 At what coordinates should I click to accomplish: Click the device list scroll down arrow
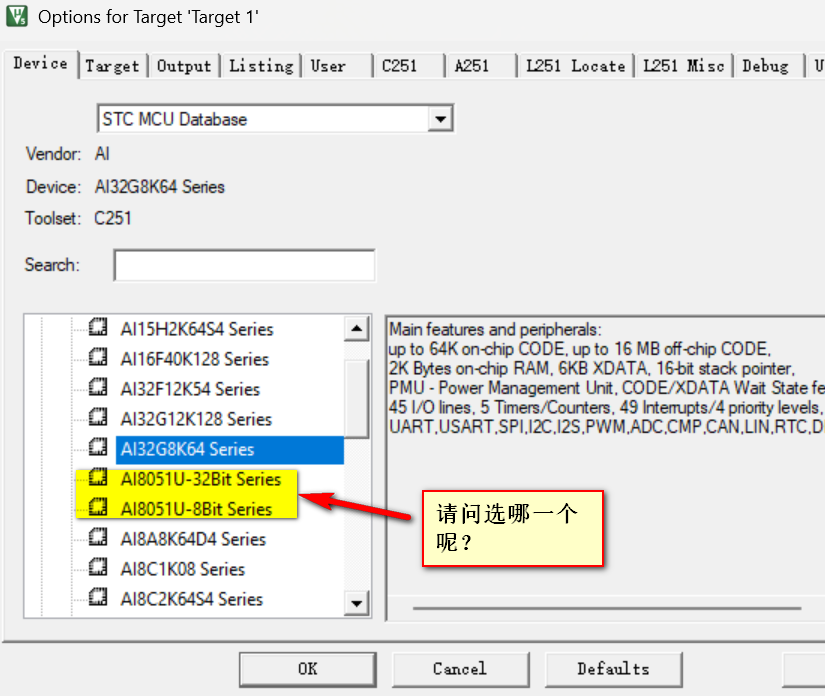coord(357,603)
